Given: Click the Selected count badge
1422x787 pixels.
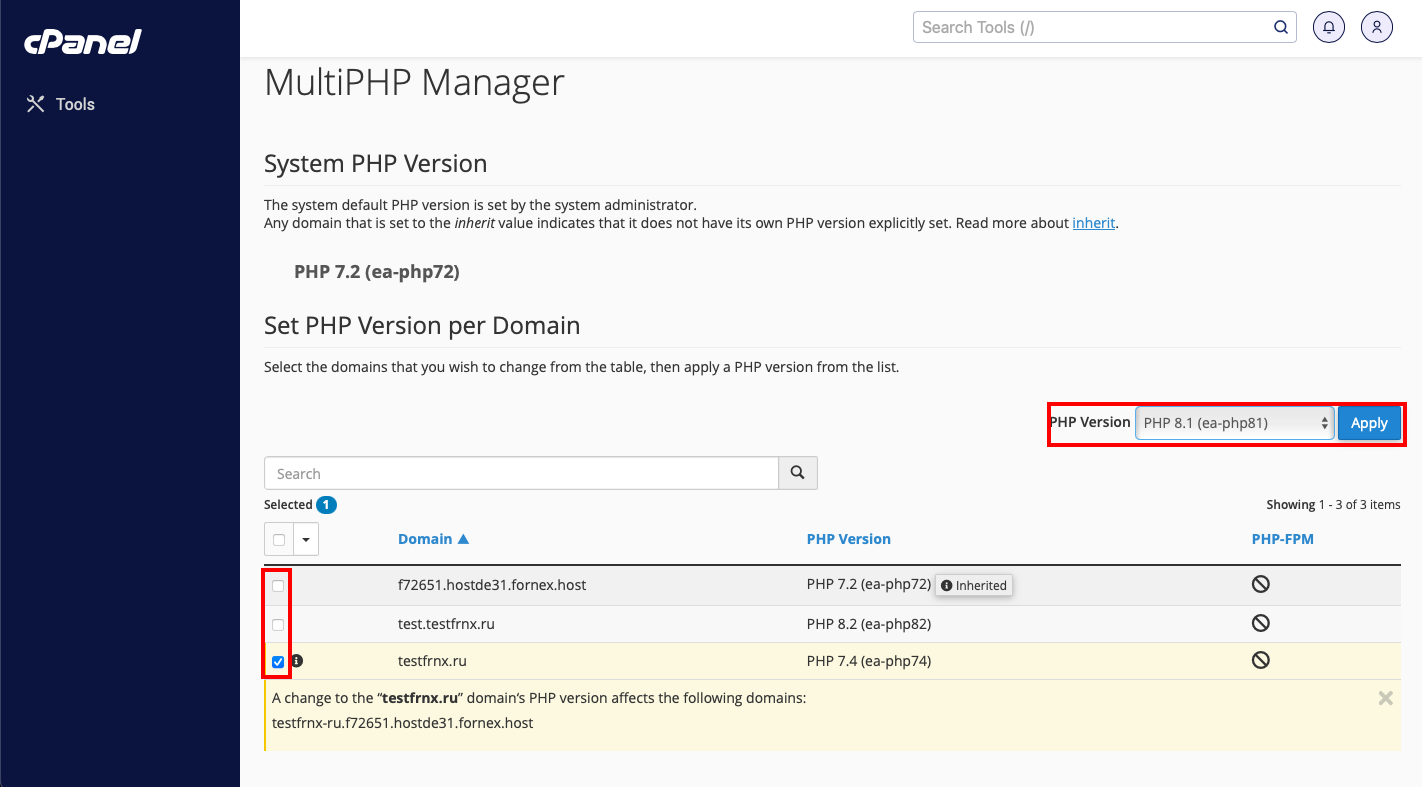Looking at the screenshot, I should (x=326, y=505).
